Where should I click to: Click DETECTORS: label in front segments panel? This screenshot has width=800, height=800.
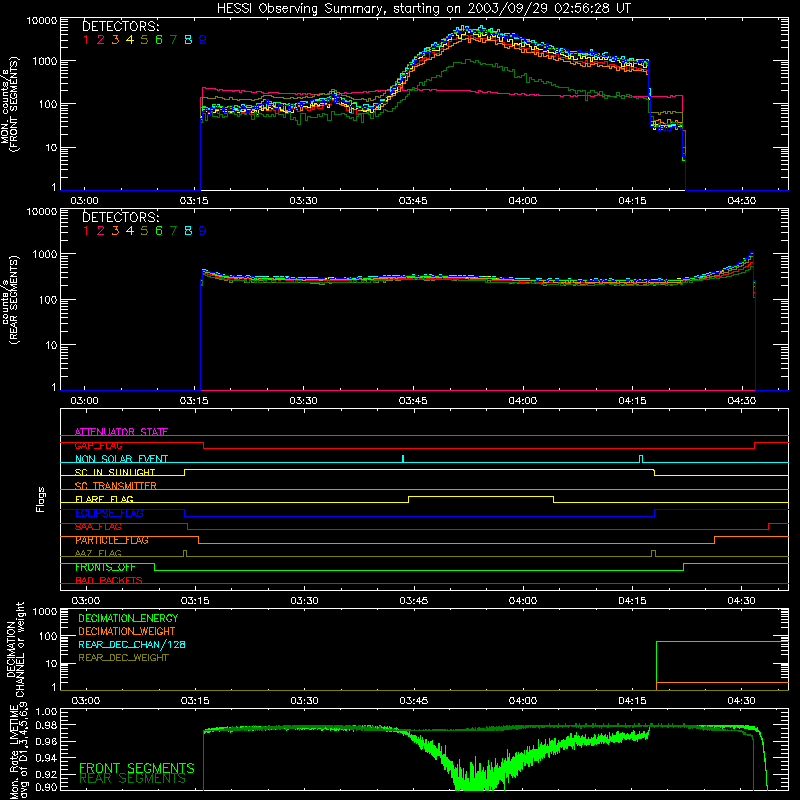pyautogui.click(x=120, y=26)
